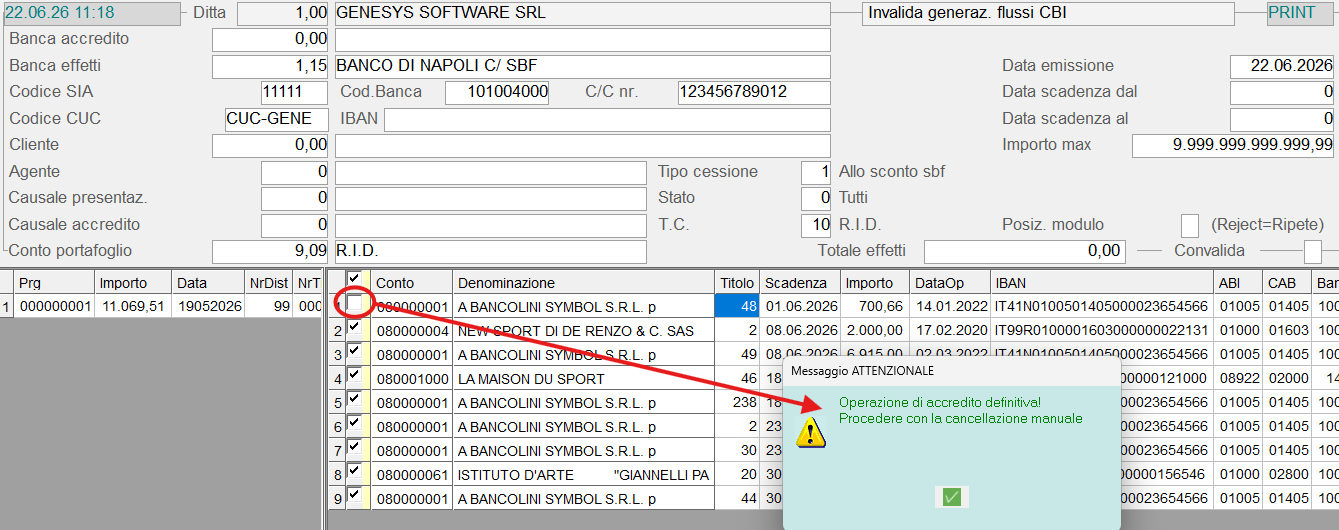Viewport: 1339px width, 530px height.
Task: Select the Conto cell 080000004
Action: (412, 330)
